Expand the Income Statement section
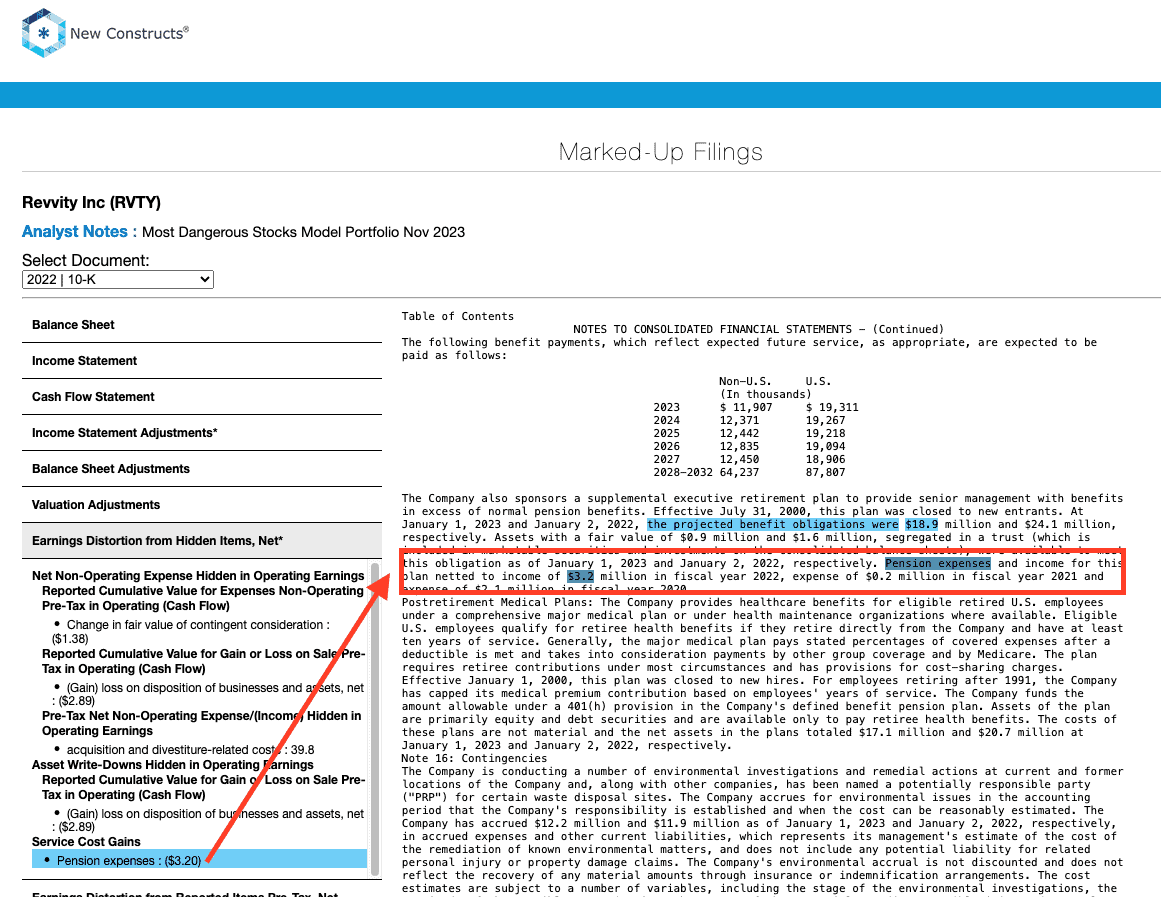The image size is (1161, 897). pyautogui.click(x=202, y=361)
